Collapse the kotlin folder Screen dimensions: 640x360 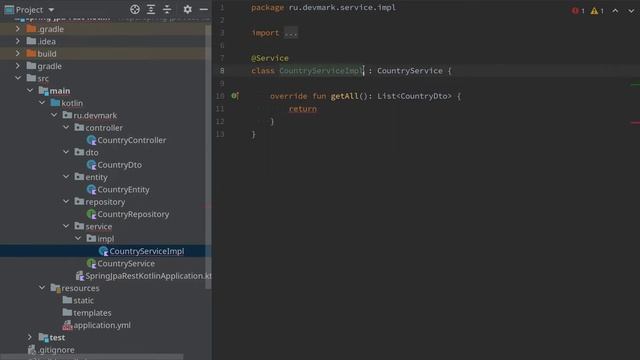(x=42, y=103)
